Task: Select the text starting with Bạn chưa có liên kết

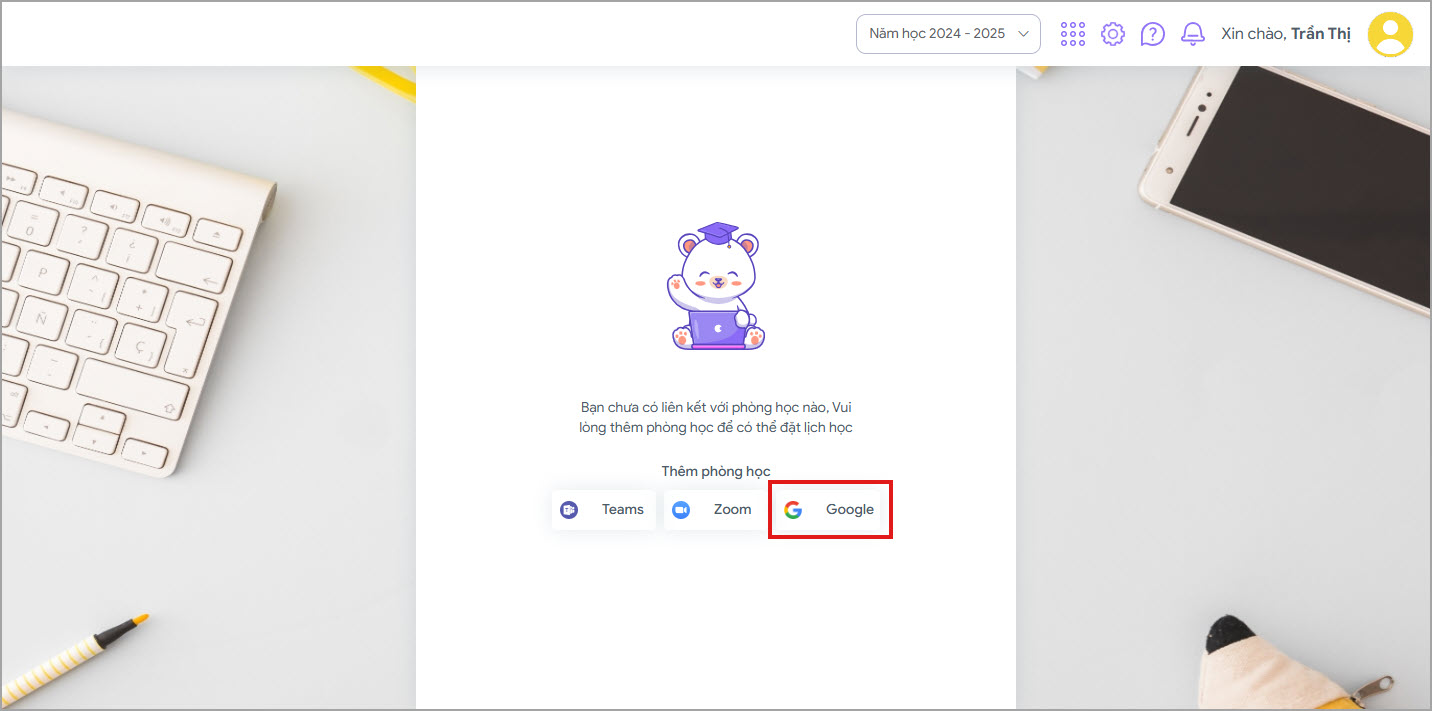Action: [716, 417]
